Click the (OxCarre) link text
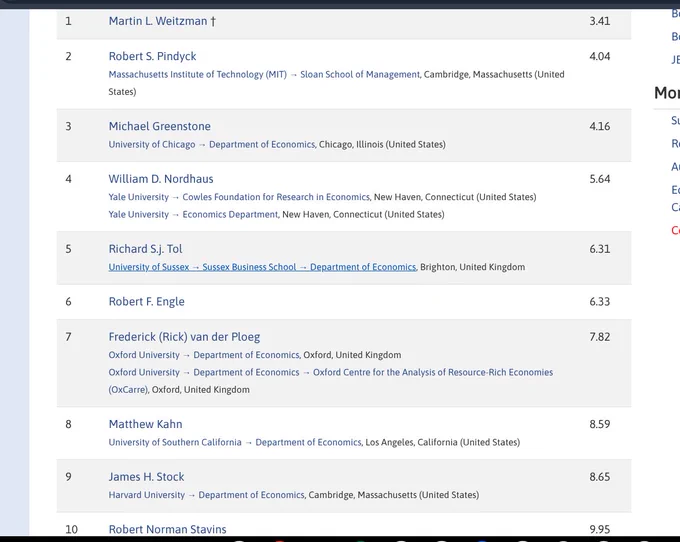This screenshot has height=542, width=680. click(x=128, y=390)
